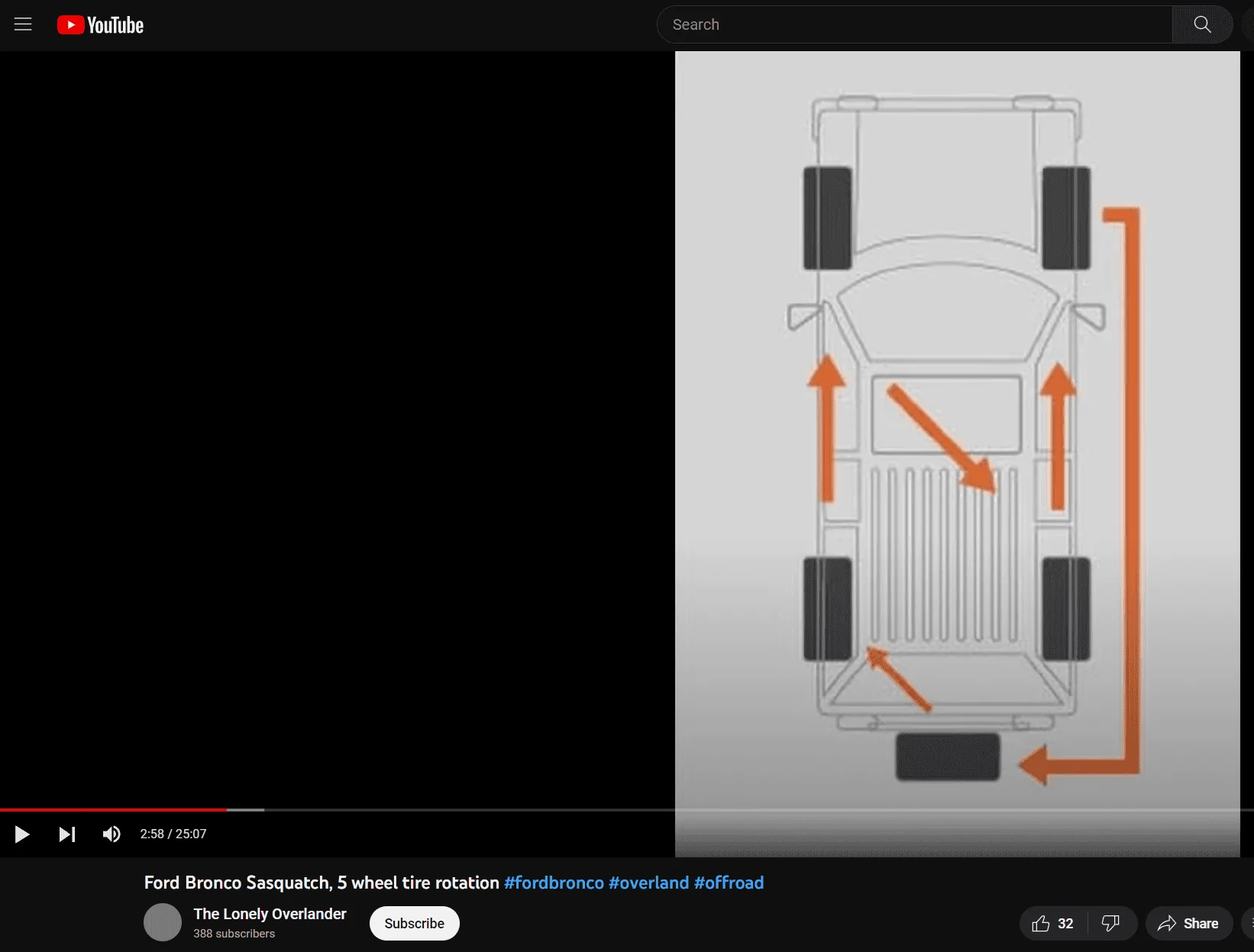Open the #overland hashtag link
This screenshot has width=1254, height=952.
pos(648,883)
